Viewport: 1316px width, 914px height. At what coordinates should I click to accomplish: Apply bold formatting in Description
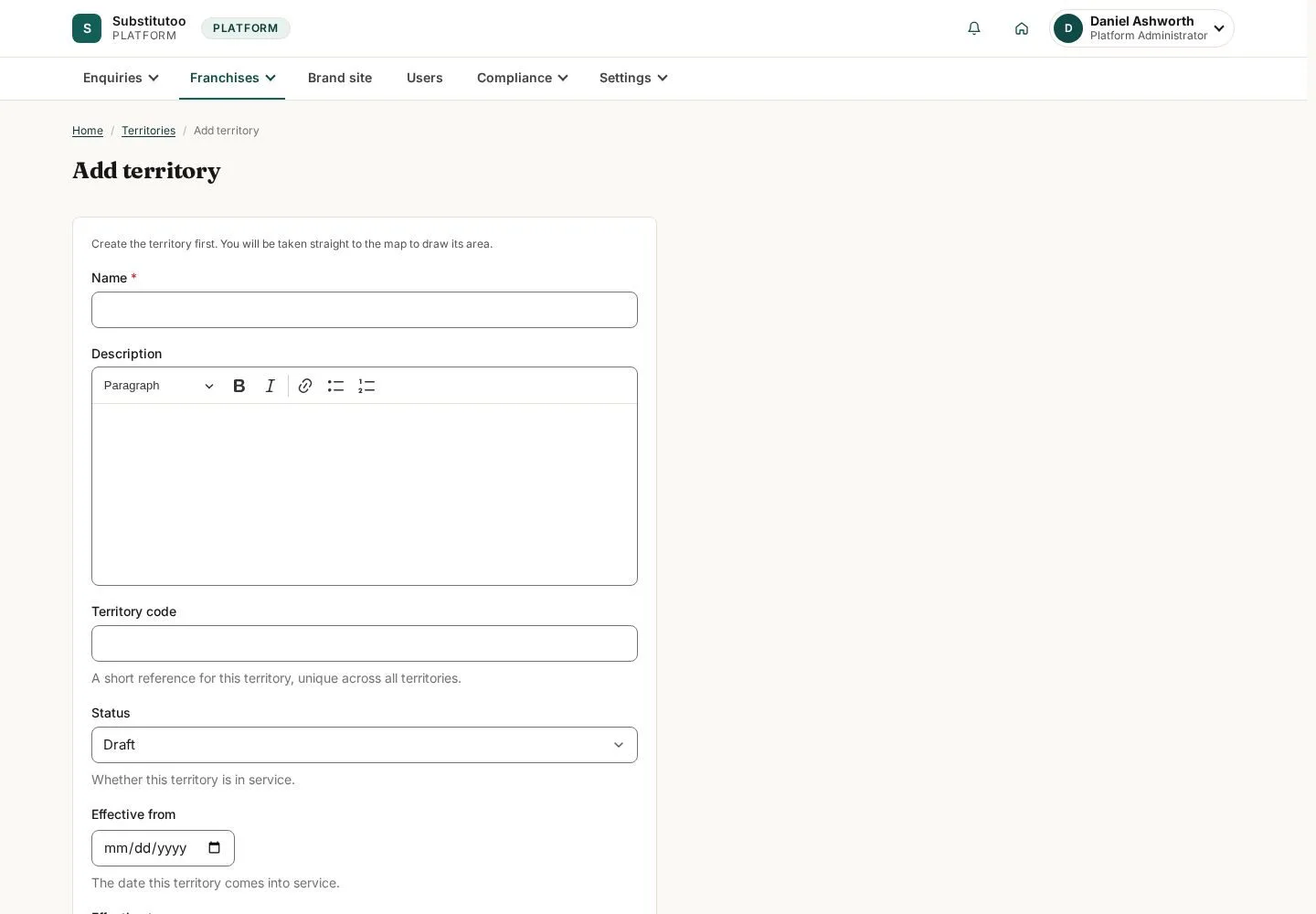pyautogui.click(x=239, y=386)
